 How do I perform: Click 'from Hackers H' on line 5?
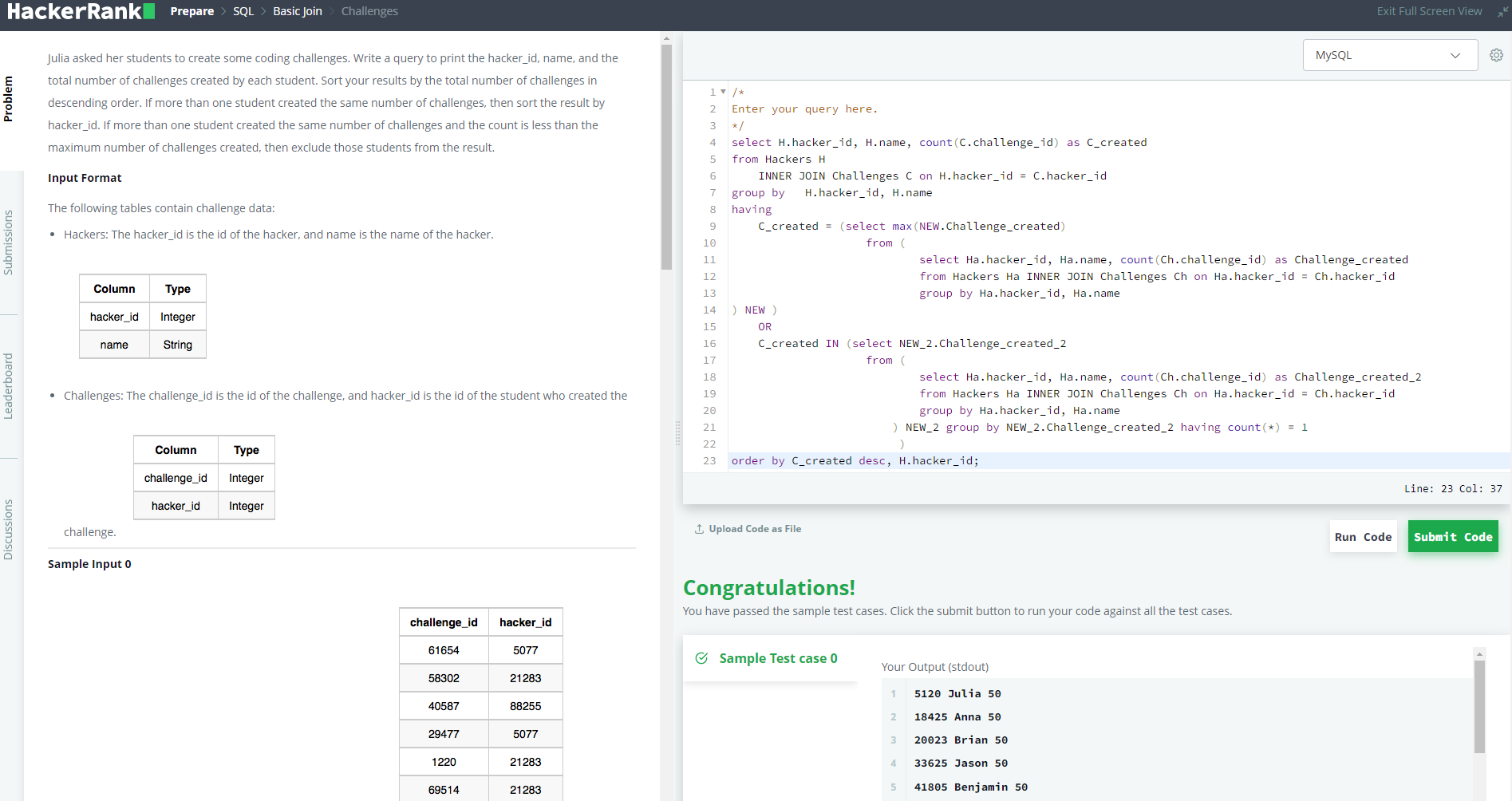point(778,160)
